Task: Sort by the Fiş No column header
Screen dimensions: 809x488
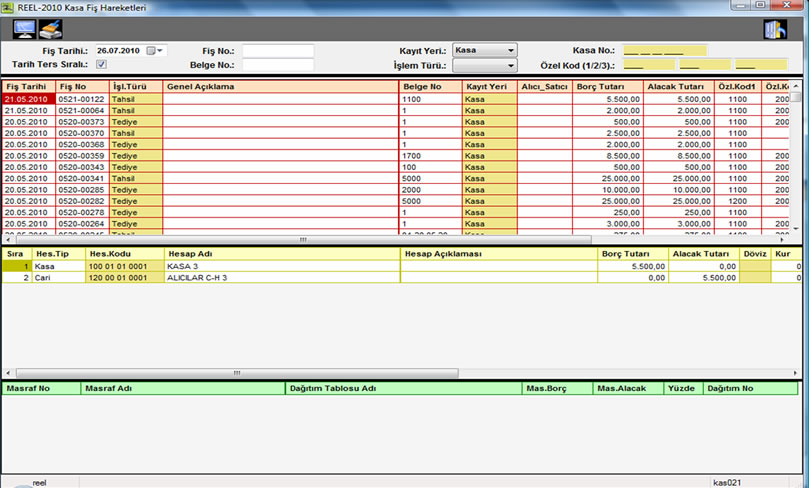Action: point(82,87)
